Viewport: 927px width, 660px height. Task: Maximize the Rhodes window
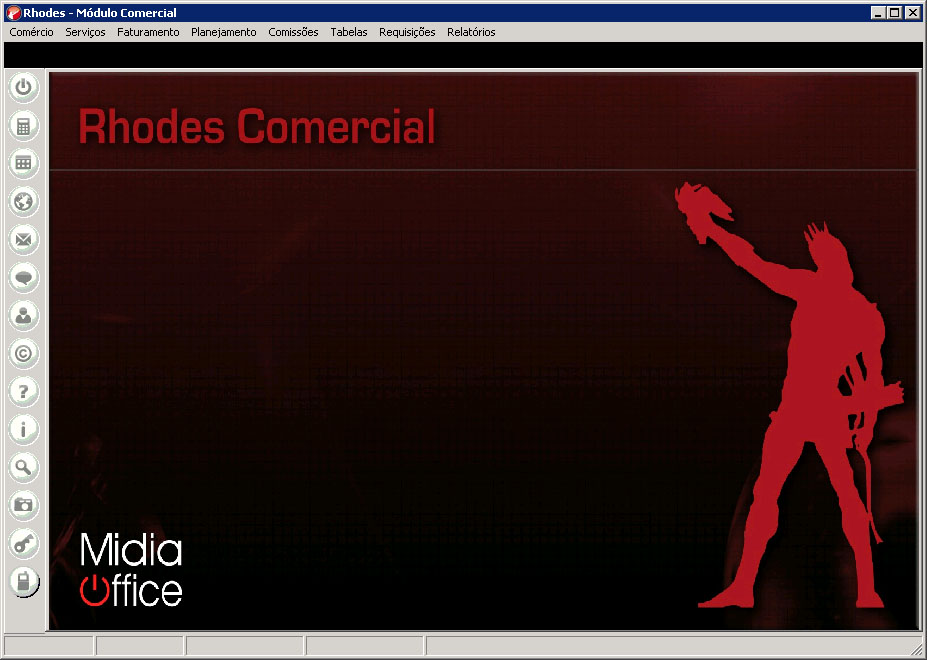[894, 12]
